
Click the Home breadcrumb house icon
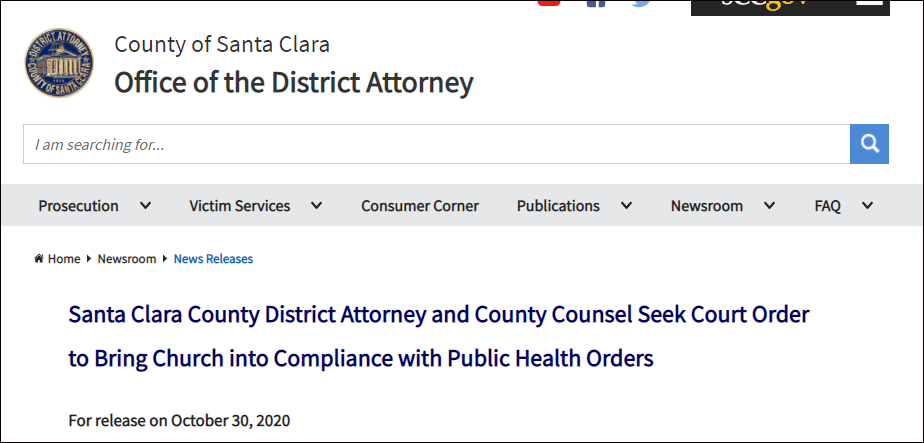point(39,259)
